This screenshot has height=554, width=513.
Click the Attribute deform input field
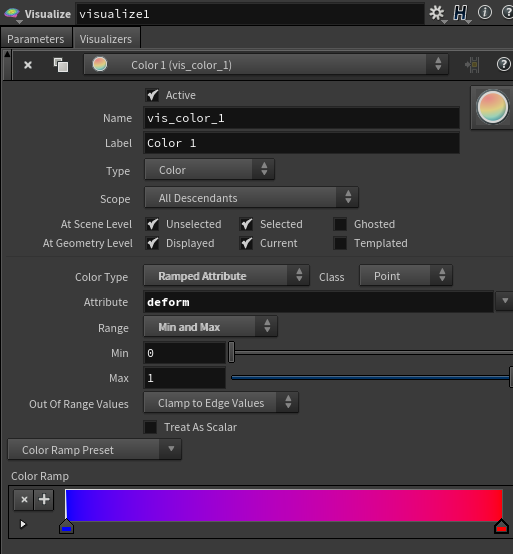click(x=318, y=302)
